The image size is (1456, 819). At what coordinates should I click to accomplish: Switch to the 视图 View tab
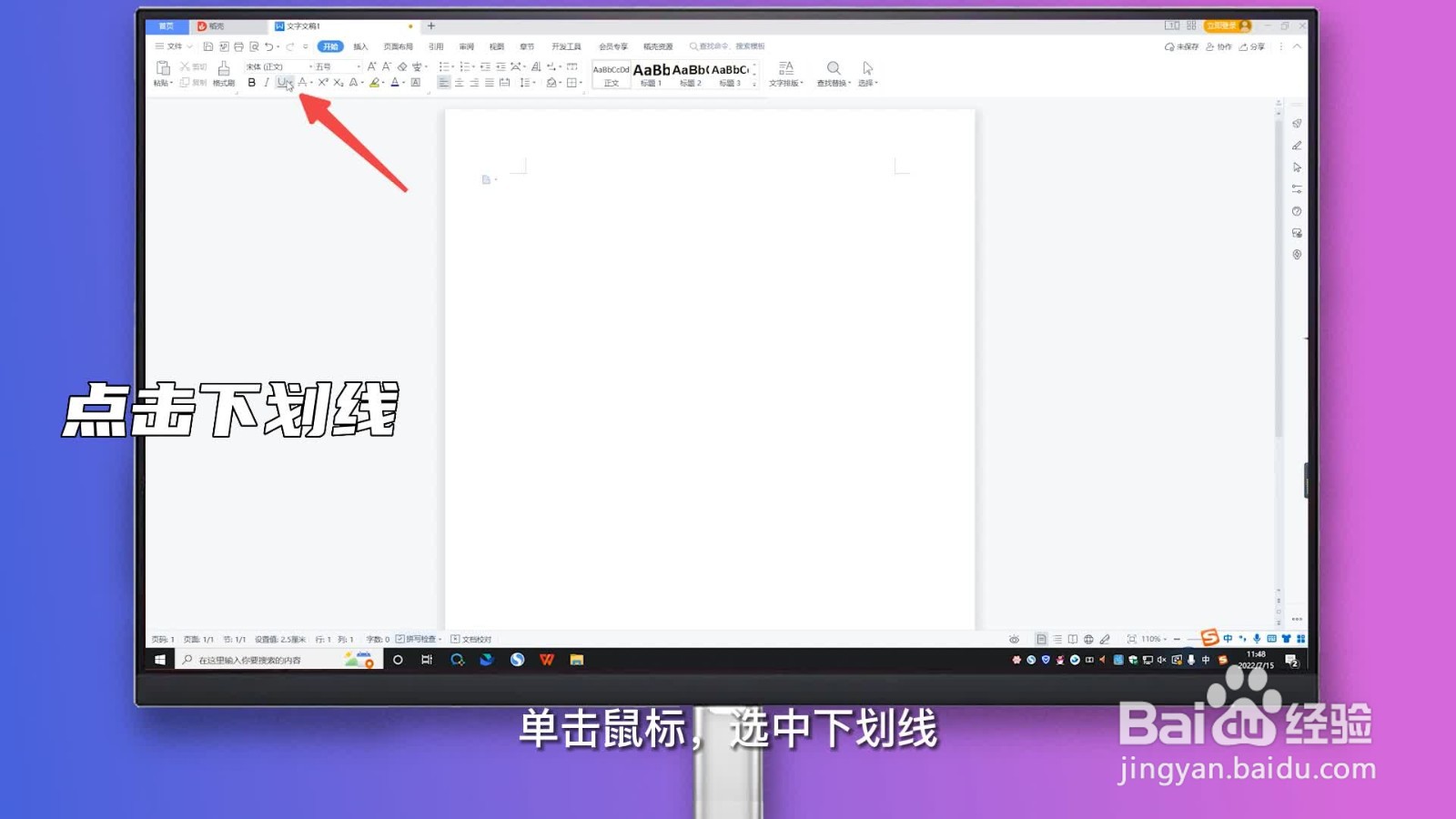497,46
